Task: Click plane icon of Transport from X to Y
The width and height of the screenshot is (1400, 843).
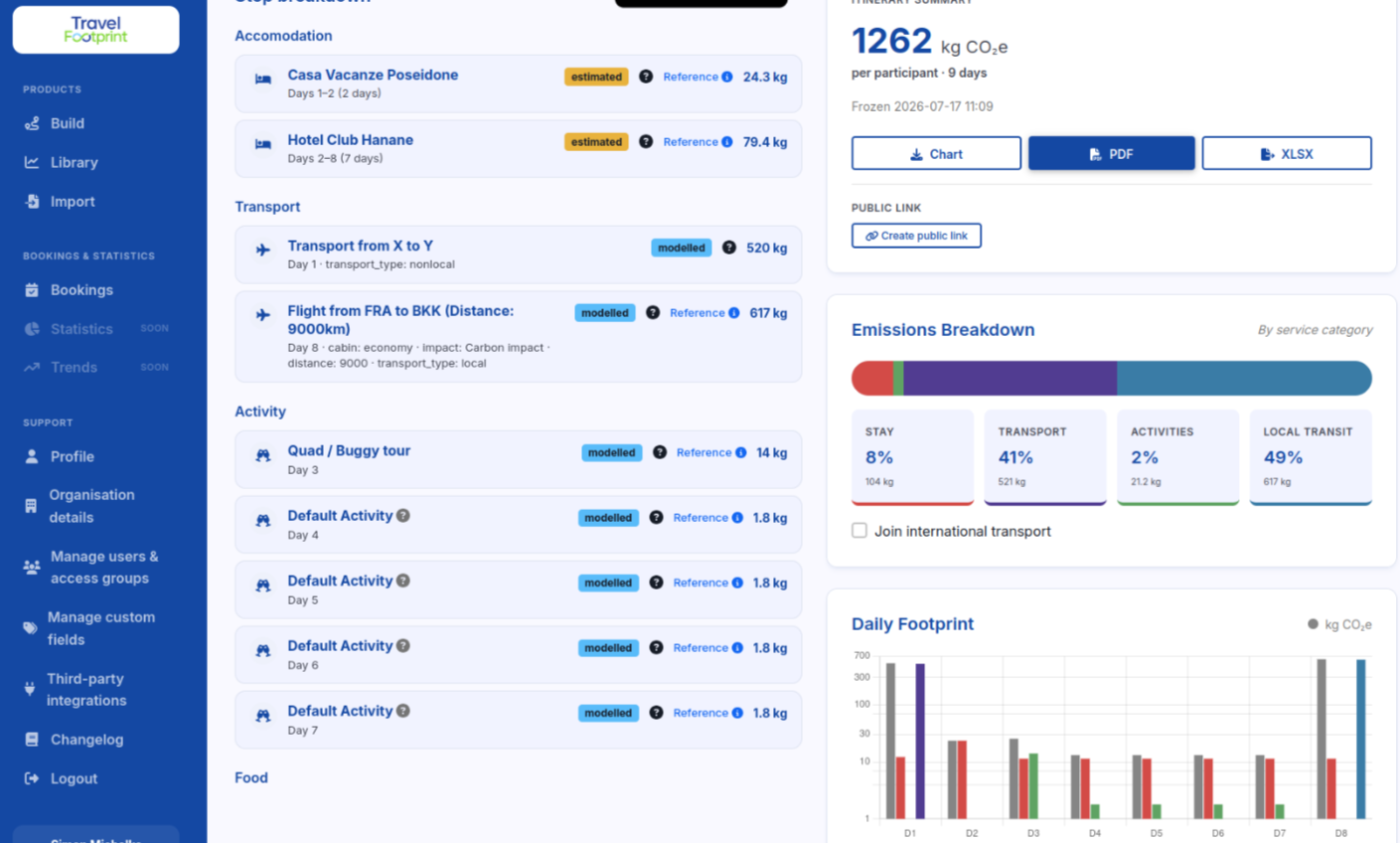Action: (263, 250)
